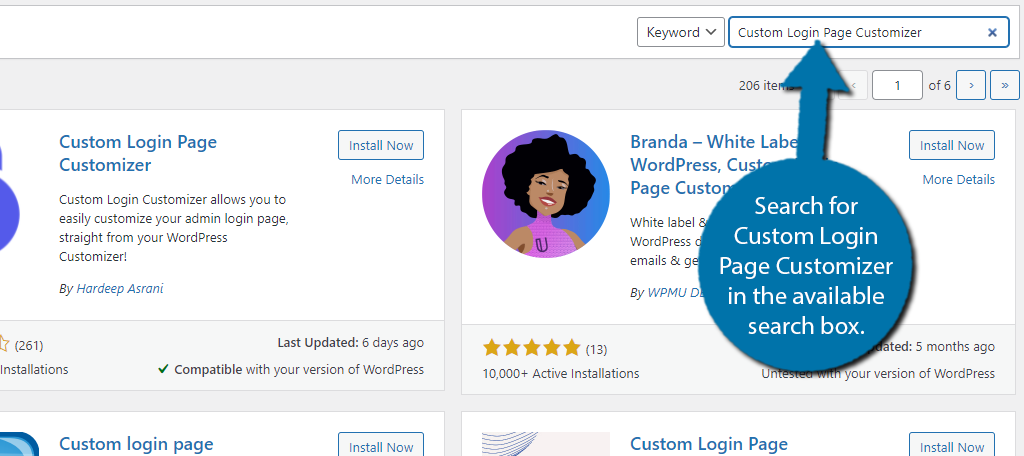Viewport: 1024px width, 456px height.
Task: Open More Details for Custom Login Page Customizer
Action: (x=387, y=179)
